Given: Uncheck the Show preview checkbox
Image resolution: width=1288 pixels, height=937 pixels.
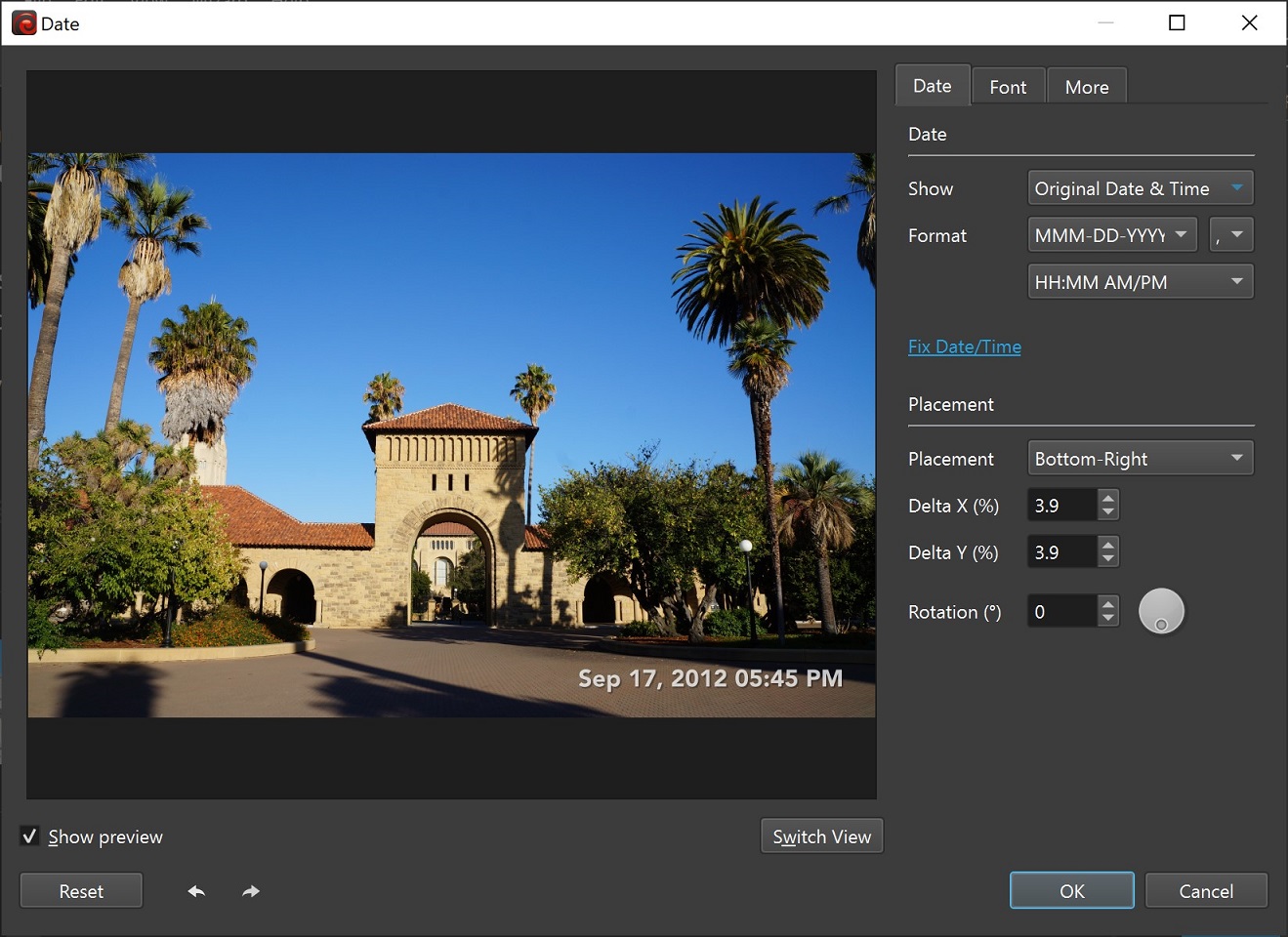Looking at the screenshot, I should (29, 835).
